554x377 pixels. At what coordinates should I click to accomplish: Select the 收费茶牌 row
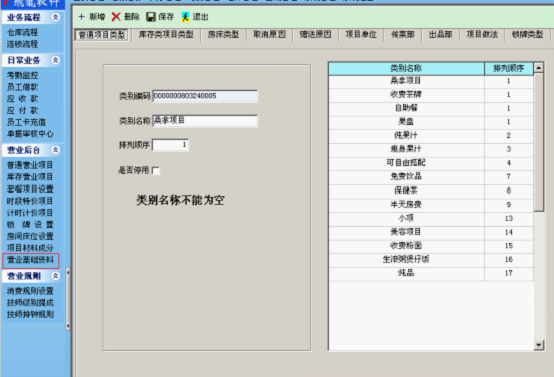(x=431, y=95)
